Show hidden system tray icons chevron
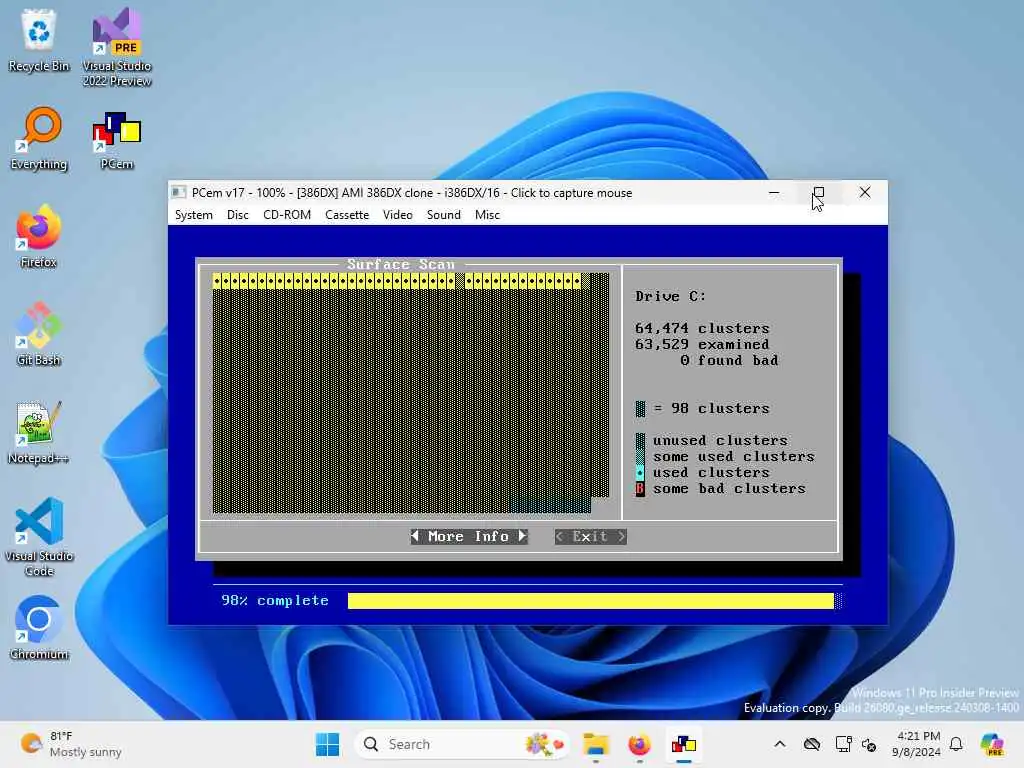1024x768 pixels. [780, 744]
